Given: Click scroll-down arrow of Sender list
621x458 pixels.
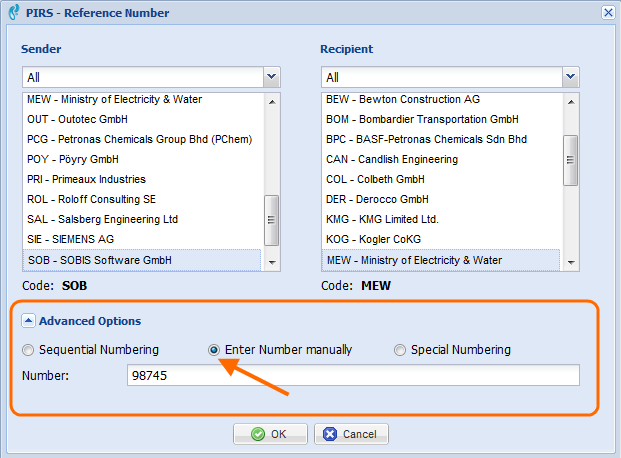Looking at the screenshot, I should click(x=272, y=262).
